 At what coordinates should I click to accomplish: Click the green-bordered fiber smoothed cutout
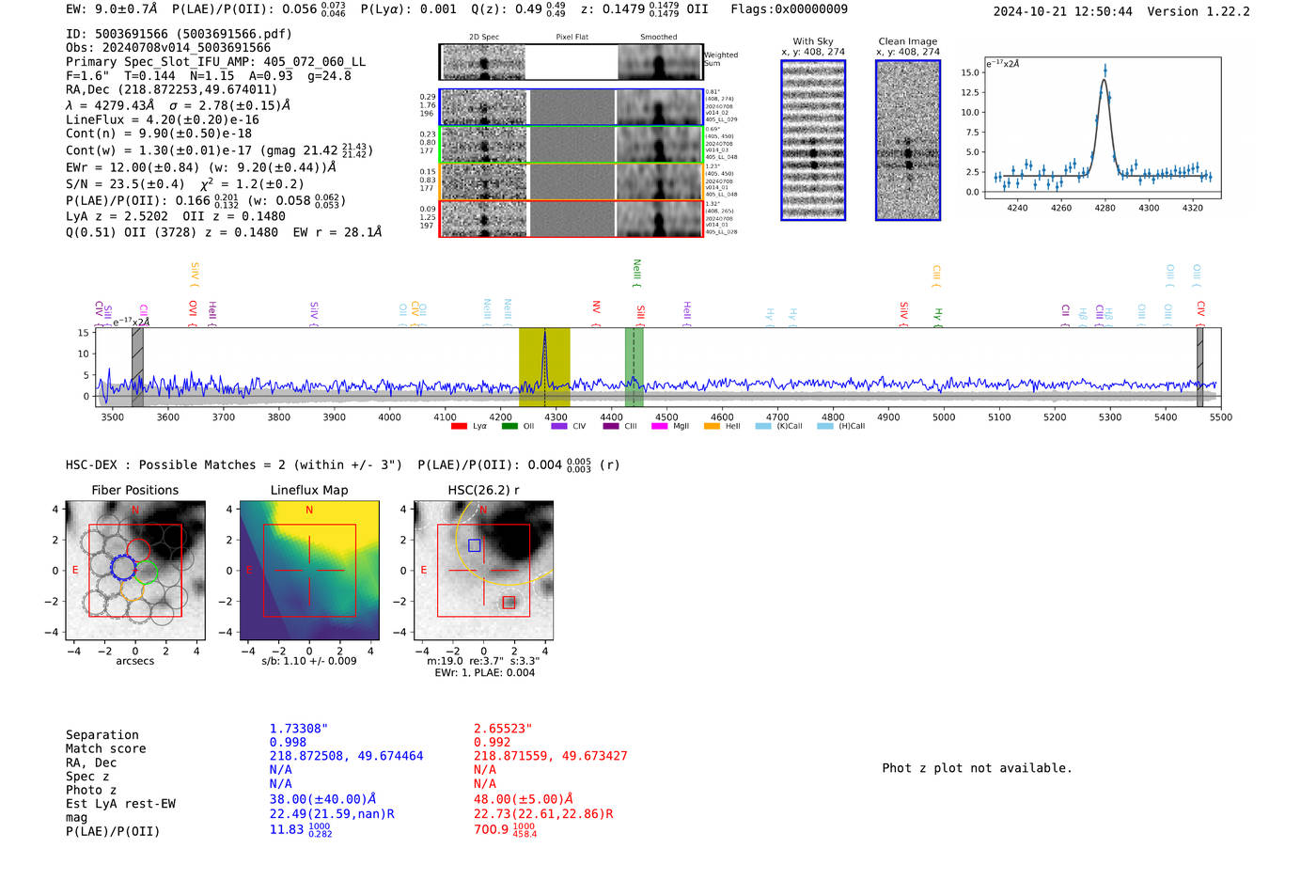[x=659, y=145]
